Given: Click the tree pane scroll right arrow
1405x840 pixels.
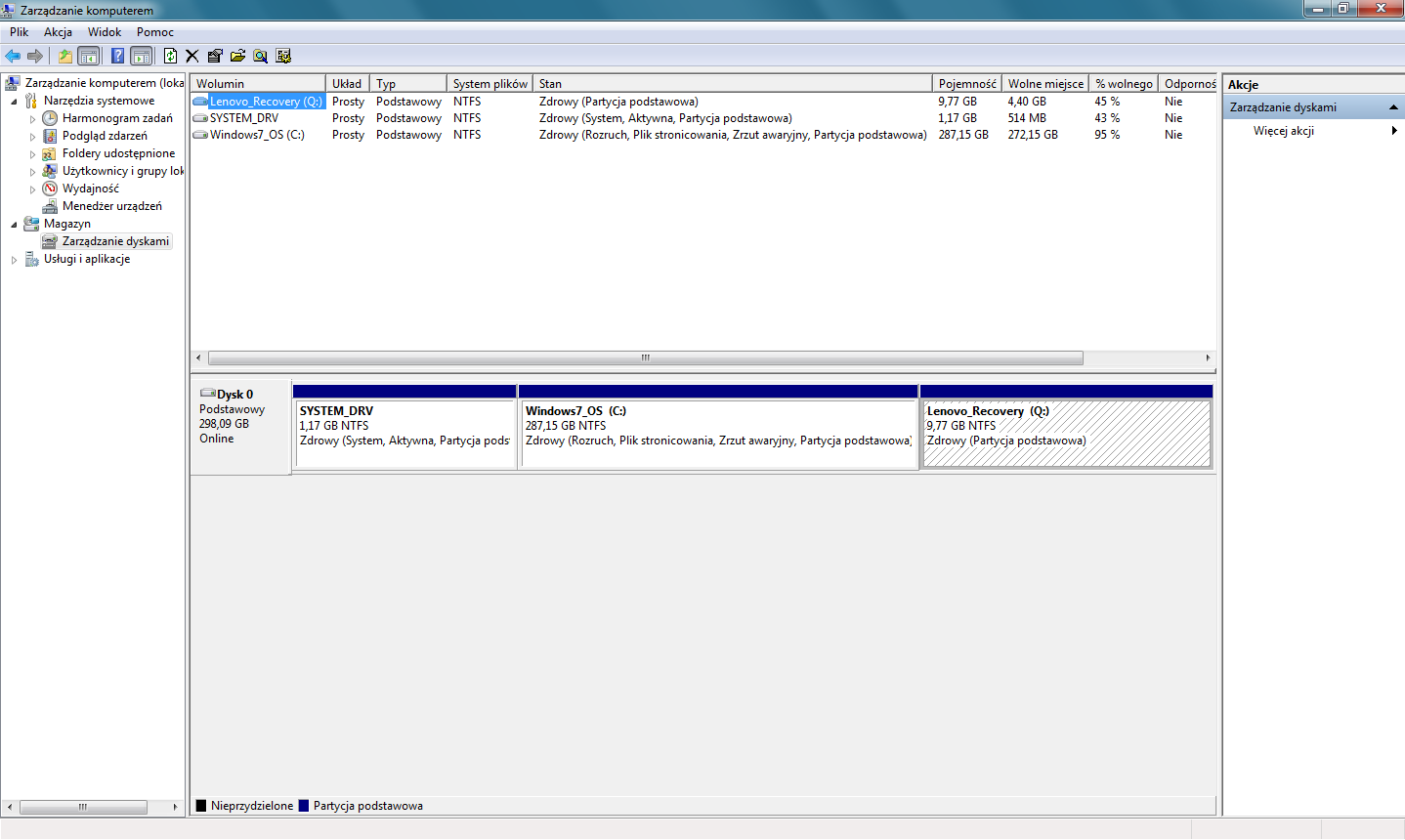Looking at the screenshot, I should (175, 807).
